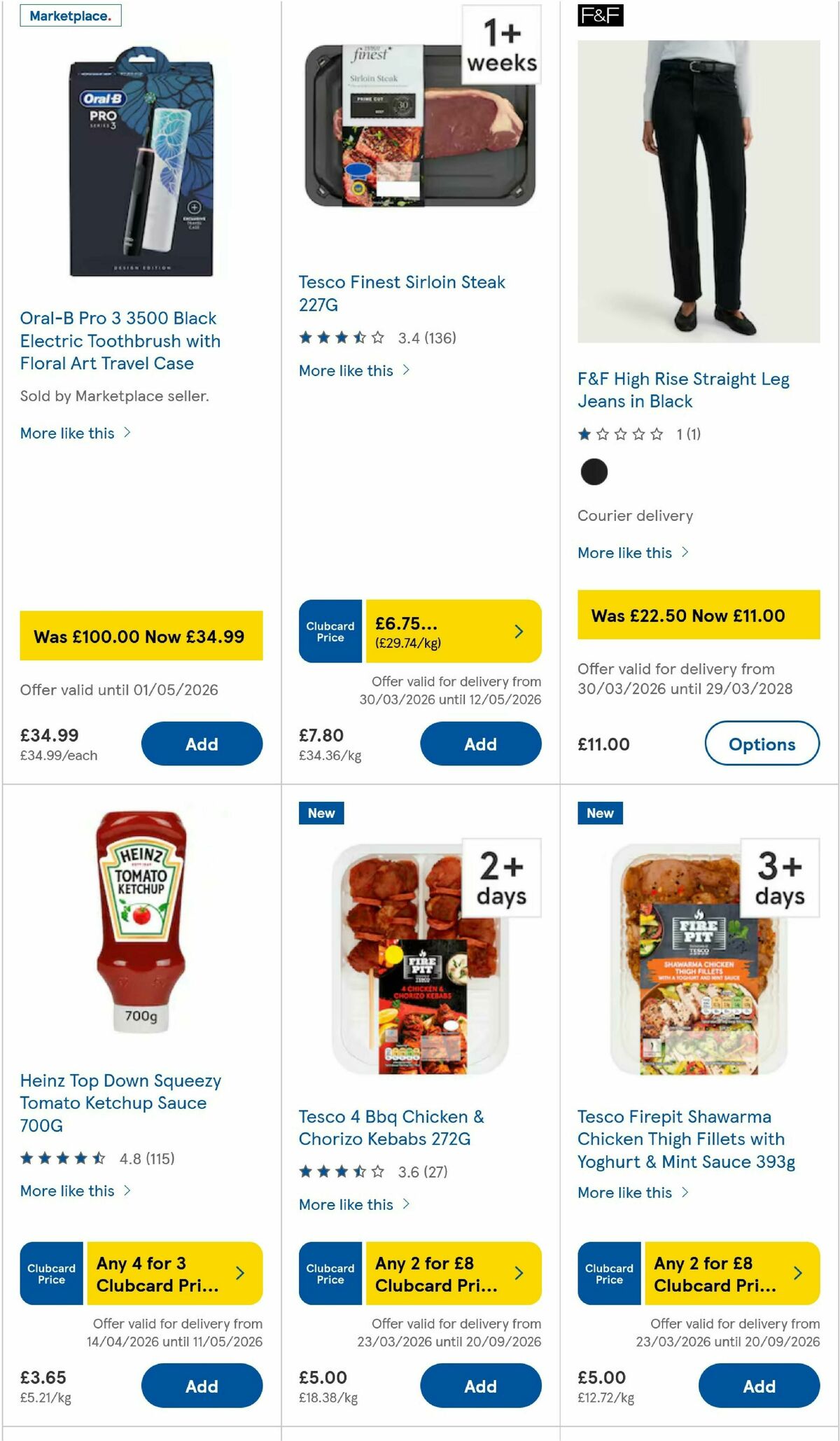Click the star rating for Tesco Finest Sirloin Steak
Screen dimensions: 840x1441
pos(342,336)
